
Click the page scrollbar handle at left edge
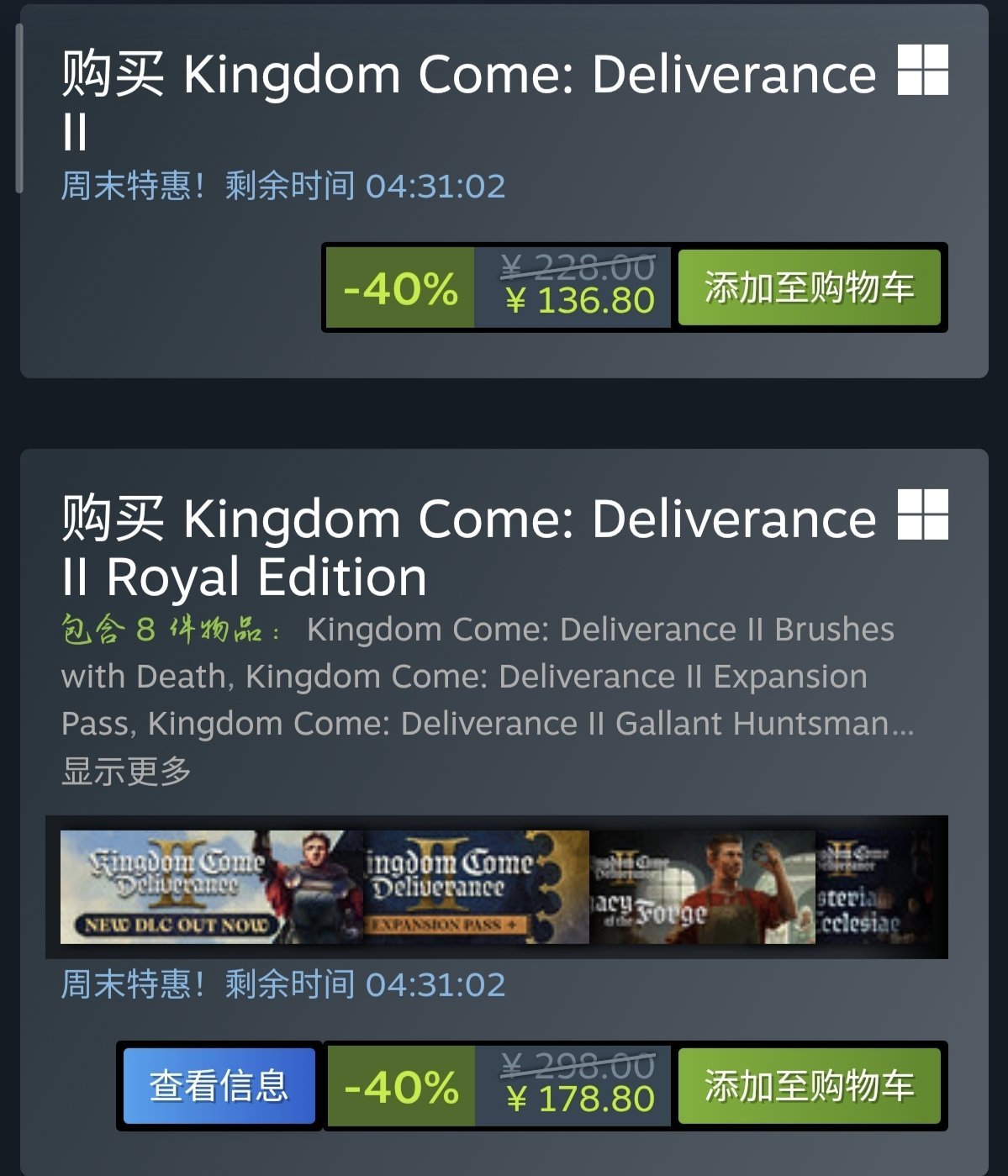pyautogui.click(x=18, y=109)
